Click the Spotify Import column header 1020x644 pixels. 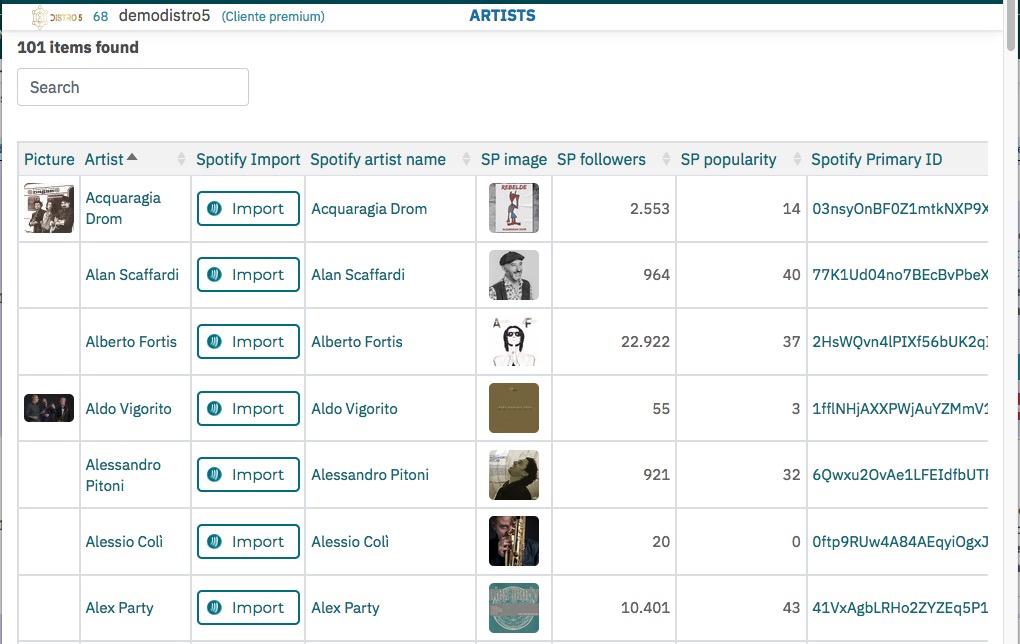point(248,159)
